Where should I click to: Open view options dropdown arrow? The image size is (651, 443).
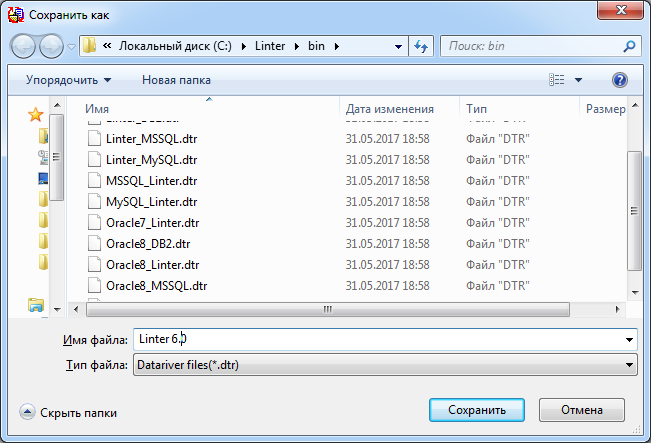(x=578, y=80)
